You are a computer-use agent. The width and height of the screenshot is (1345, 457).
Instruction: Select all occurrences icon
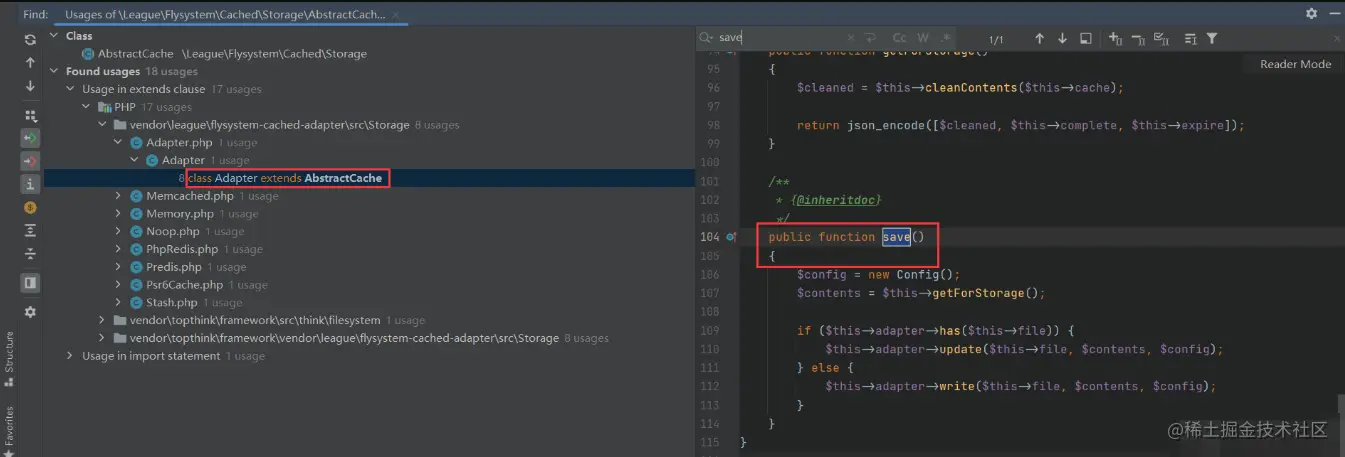(x=1162, y=38)
